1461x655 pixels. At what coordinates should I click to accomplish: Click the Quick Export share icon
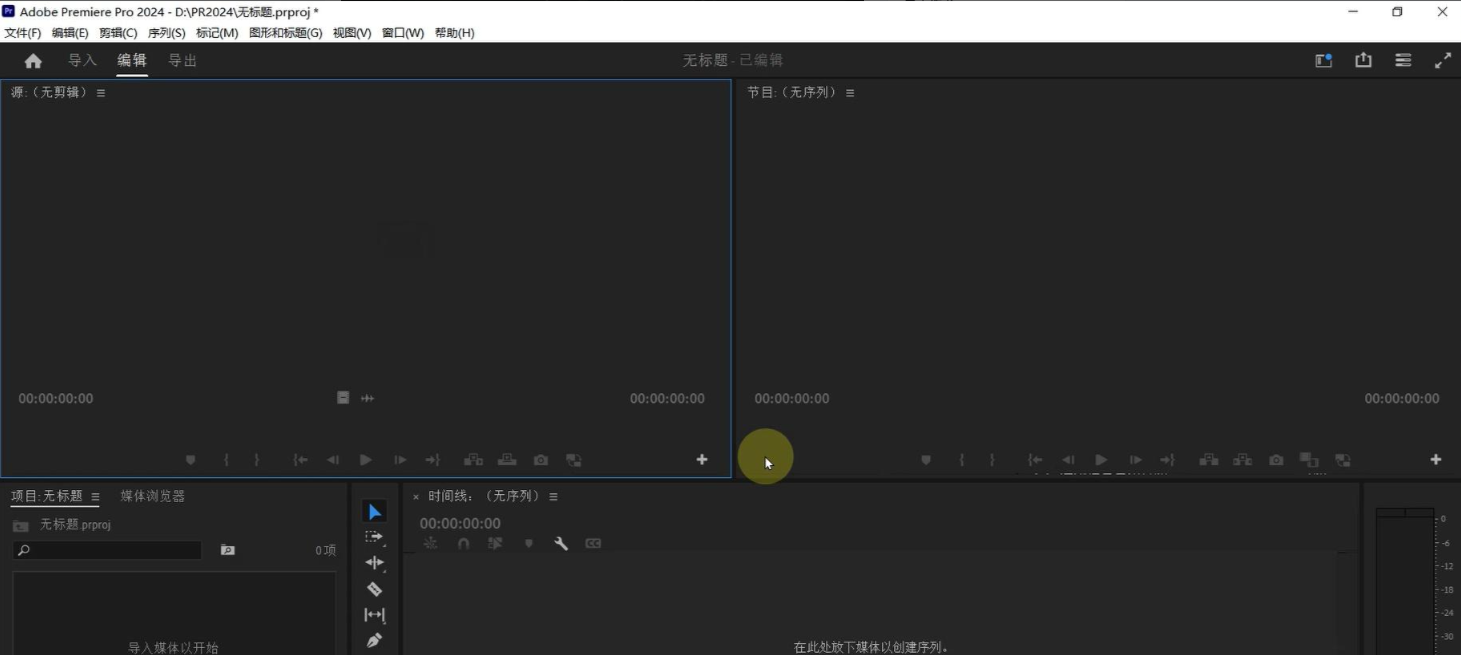[1363, 60]
